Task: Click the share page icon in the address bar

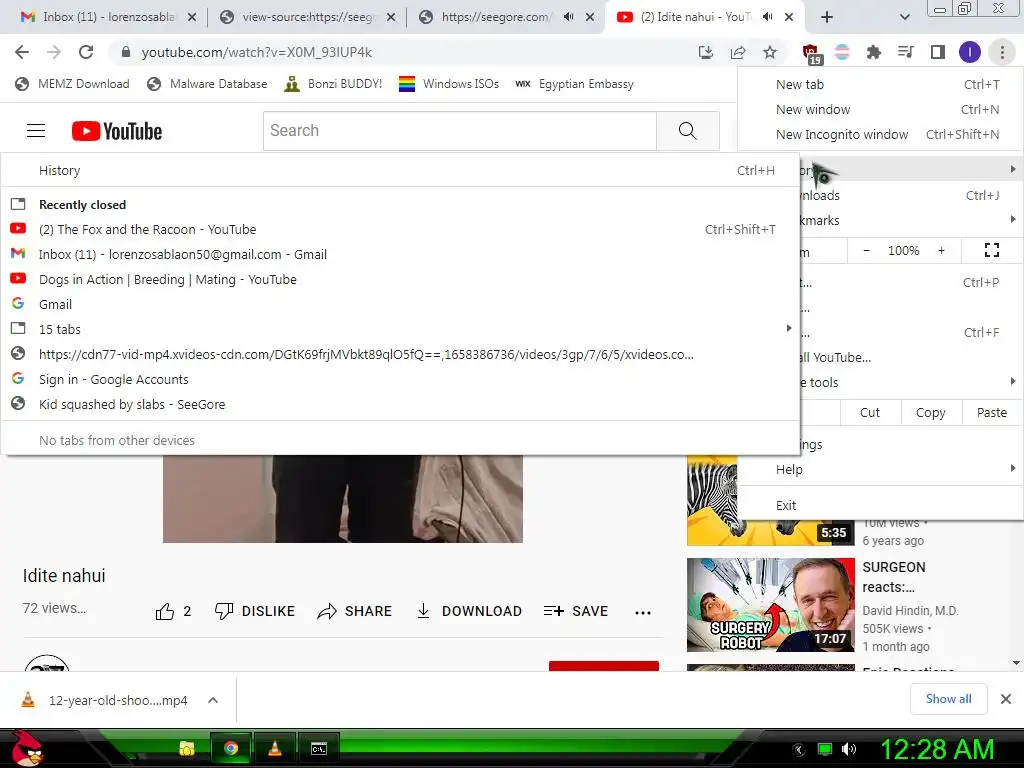Action: click(x=738, y=52)
